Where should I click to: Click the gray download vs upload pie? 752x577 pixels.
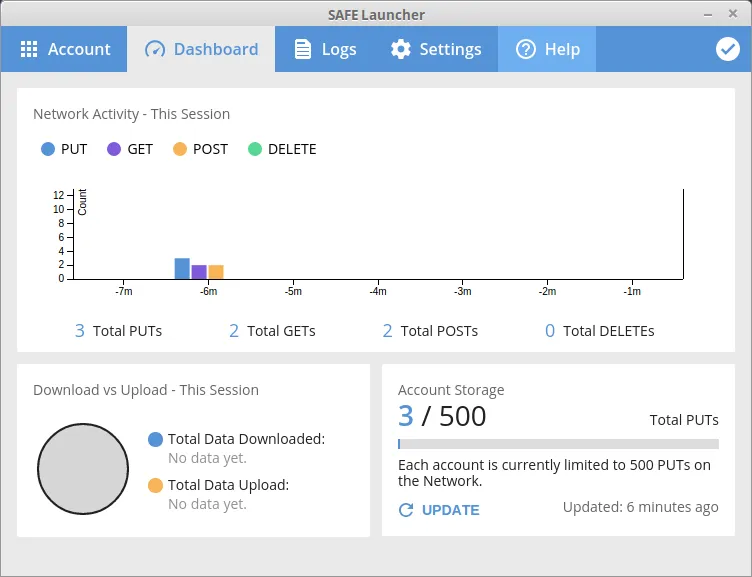(83, 469)
